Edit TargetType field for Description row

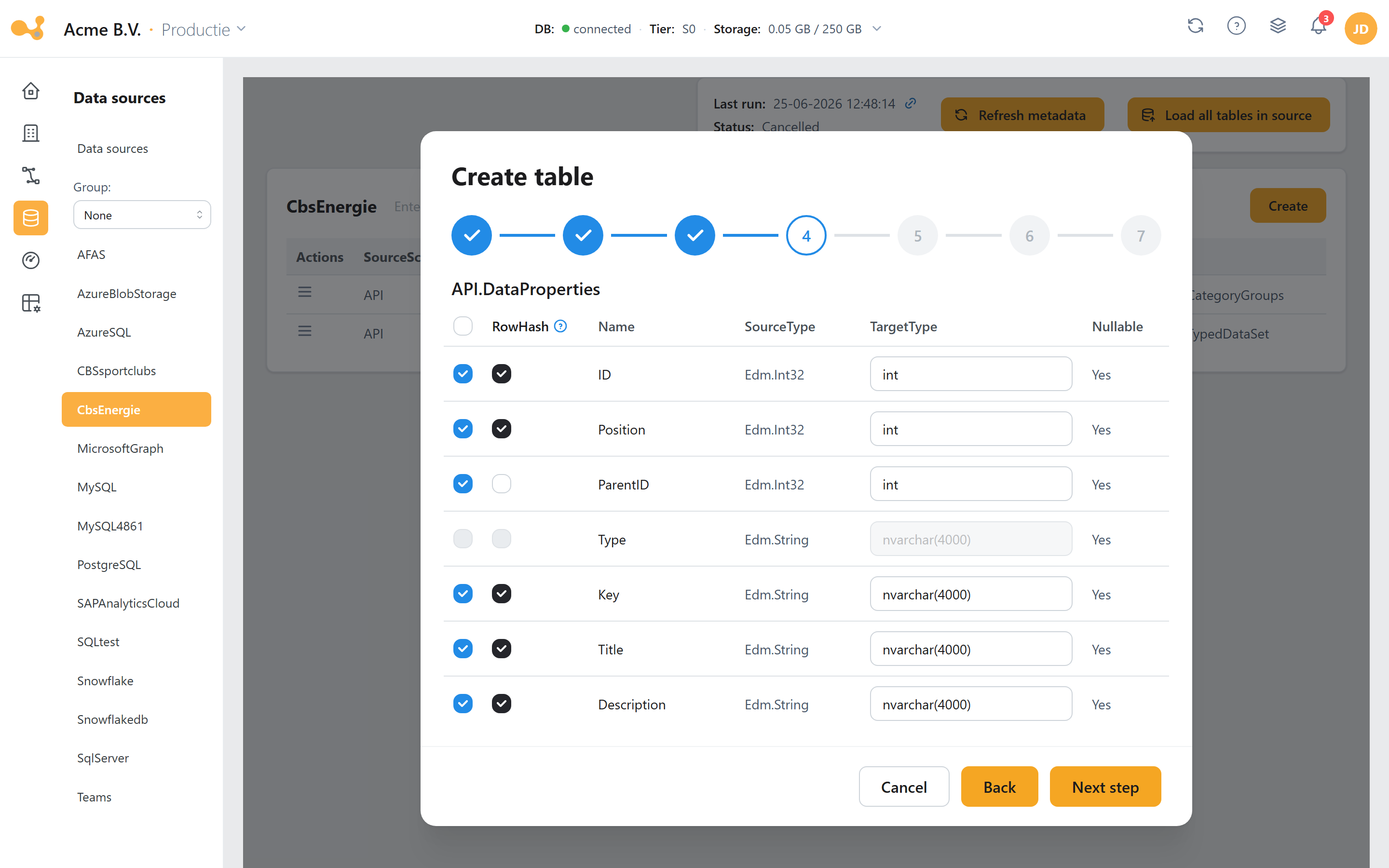tap(970, 705)
